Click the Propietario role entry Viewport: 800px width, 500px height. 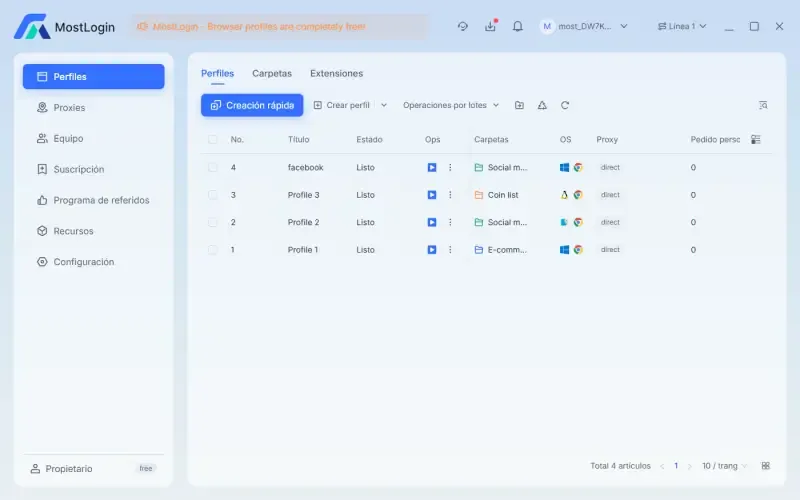click(x=62, y=468)
